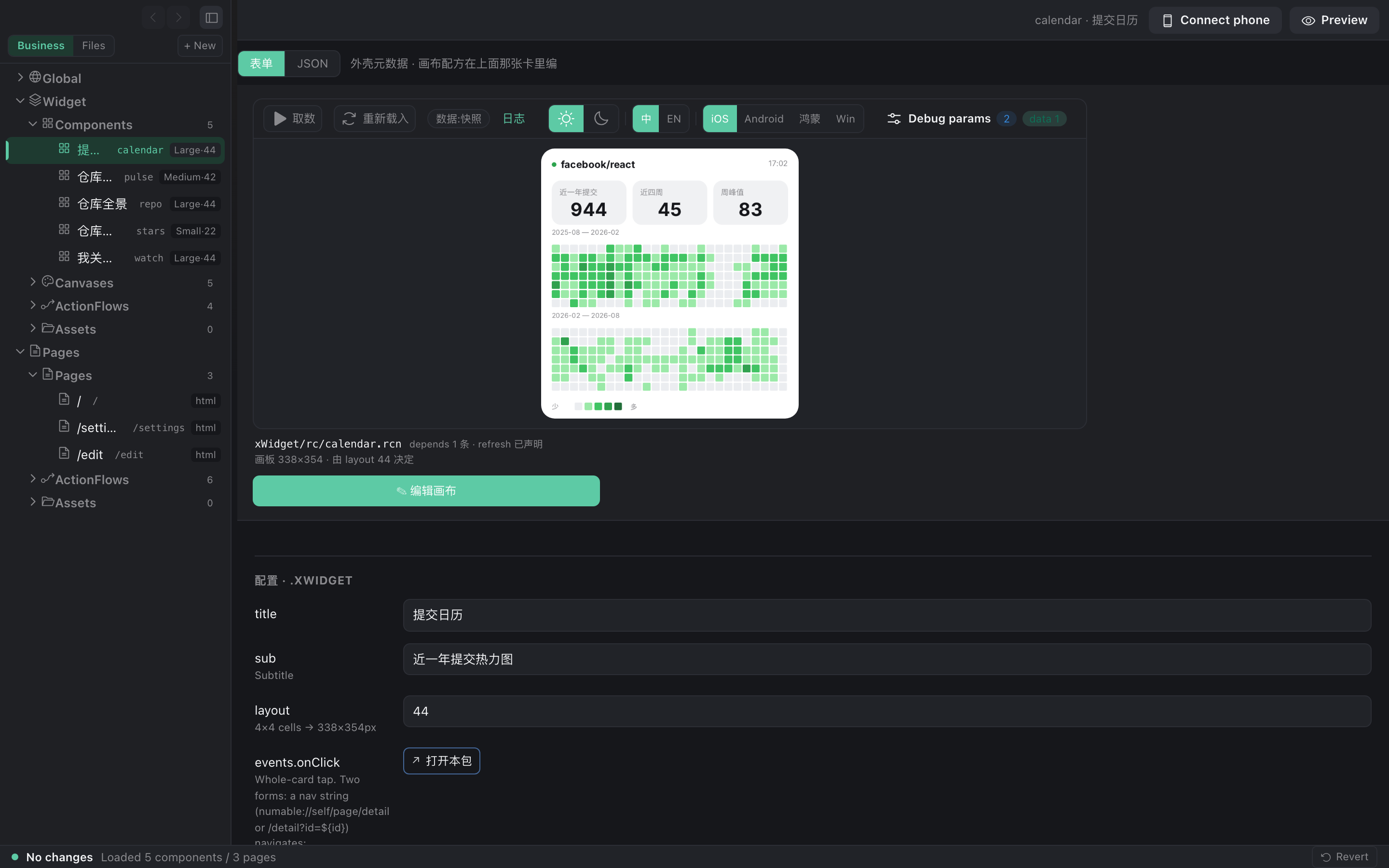Collapse the Components tree node
The height and width of the screenshot is (868, 1389).
[x=33, y=123]
